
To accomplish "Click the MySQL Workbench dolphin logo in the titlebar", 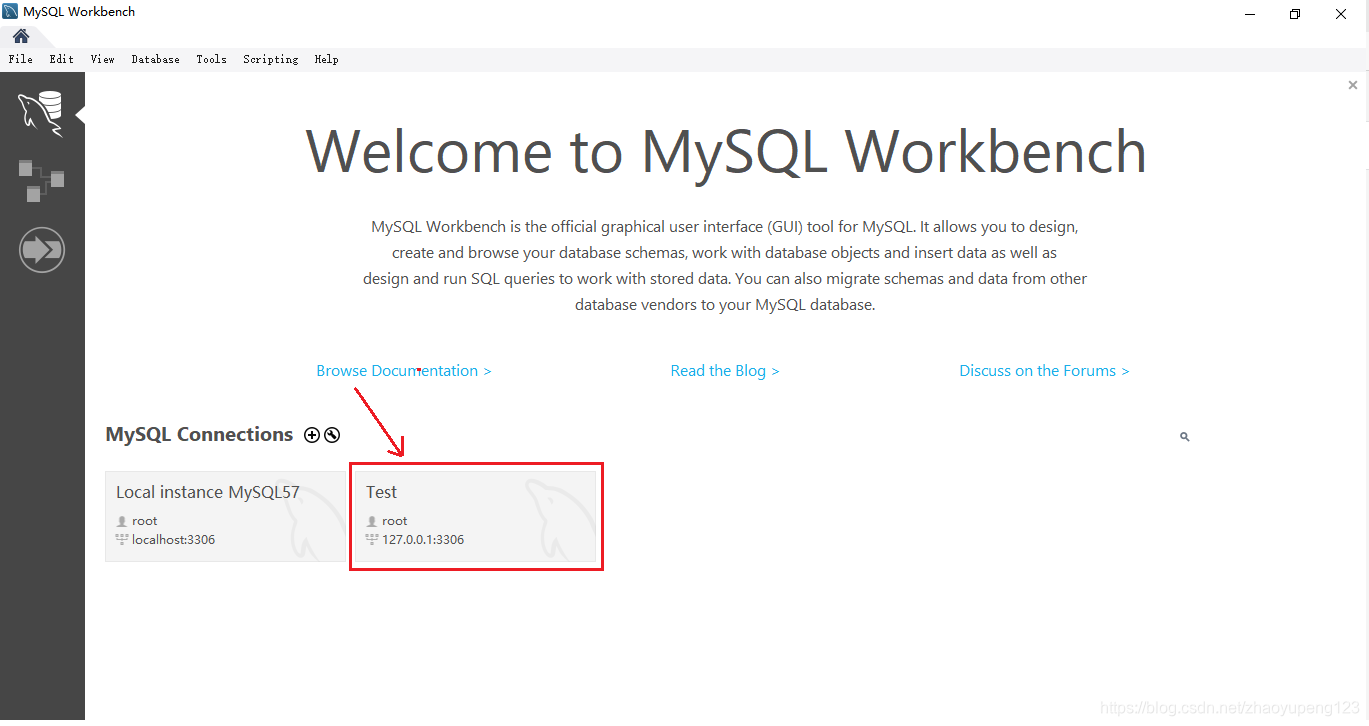I will (11, 11).
